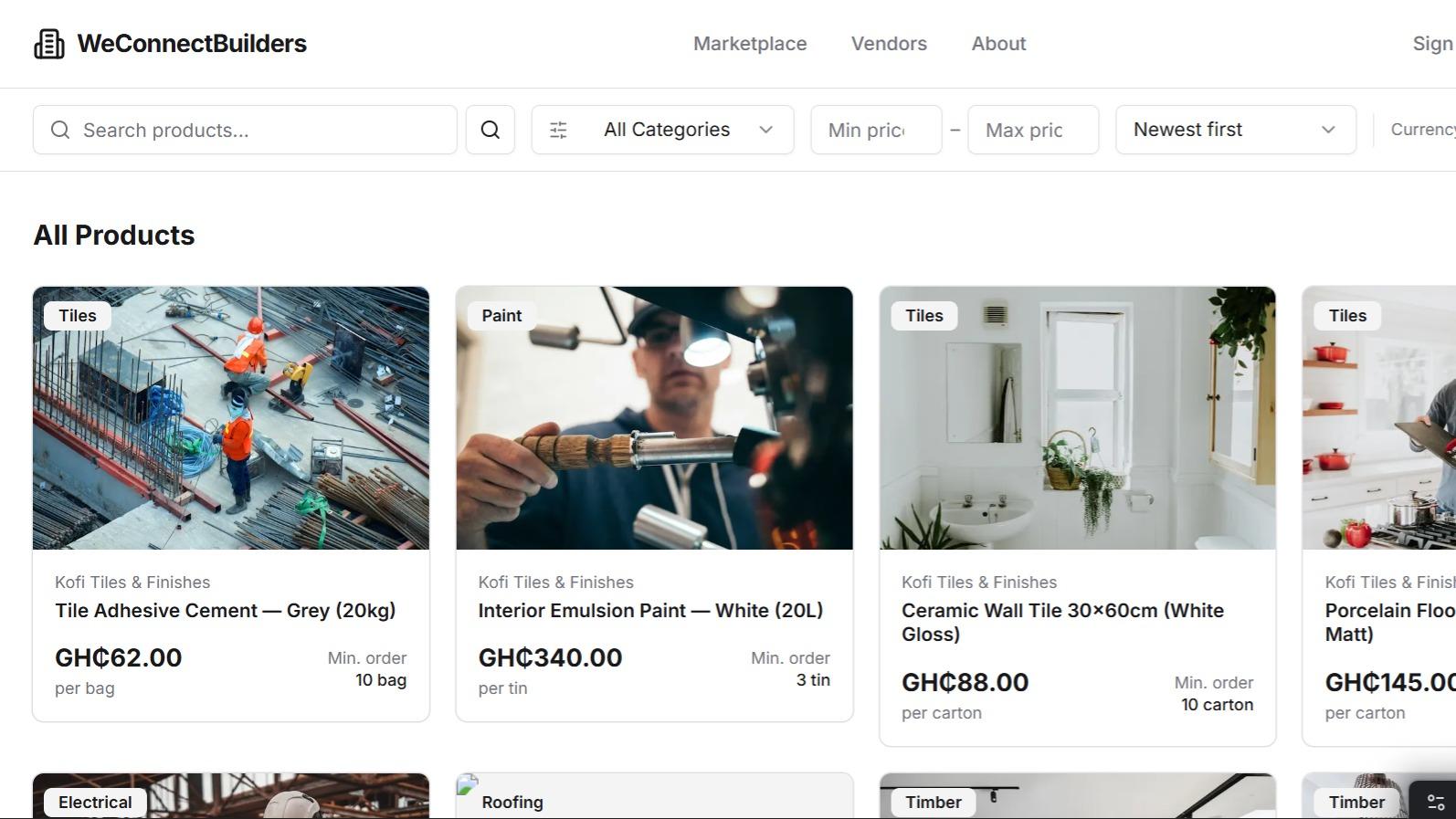1456x819 pixels.
Task: Click the Max price input field
Action: tap(1032, 131)
